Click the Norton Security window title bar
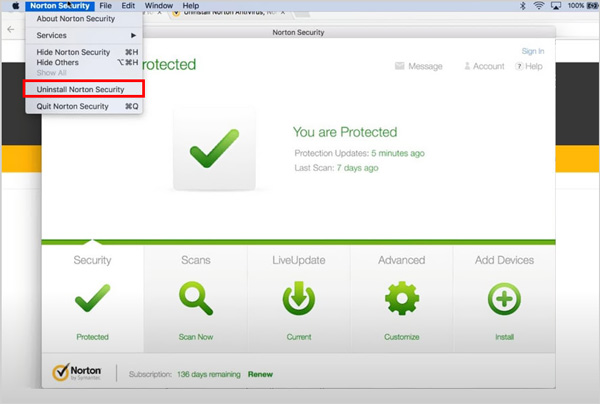Image resolution: width=600 pixels, height=404 pixels. [298, 32]
